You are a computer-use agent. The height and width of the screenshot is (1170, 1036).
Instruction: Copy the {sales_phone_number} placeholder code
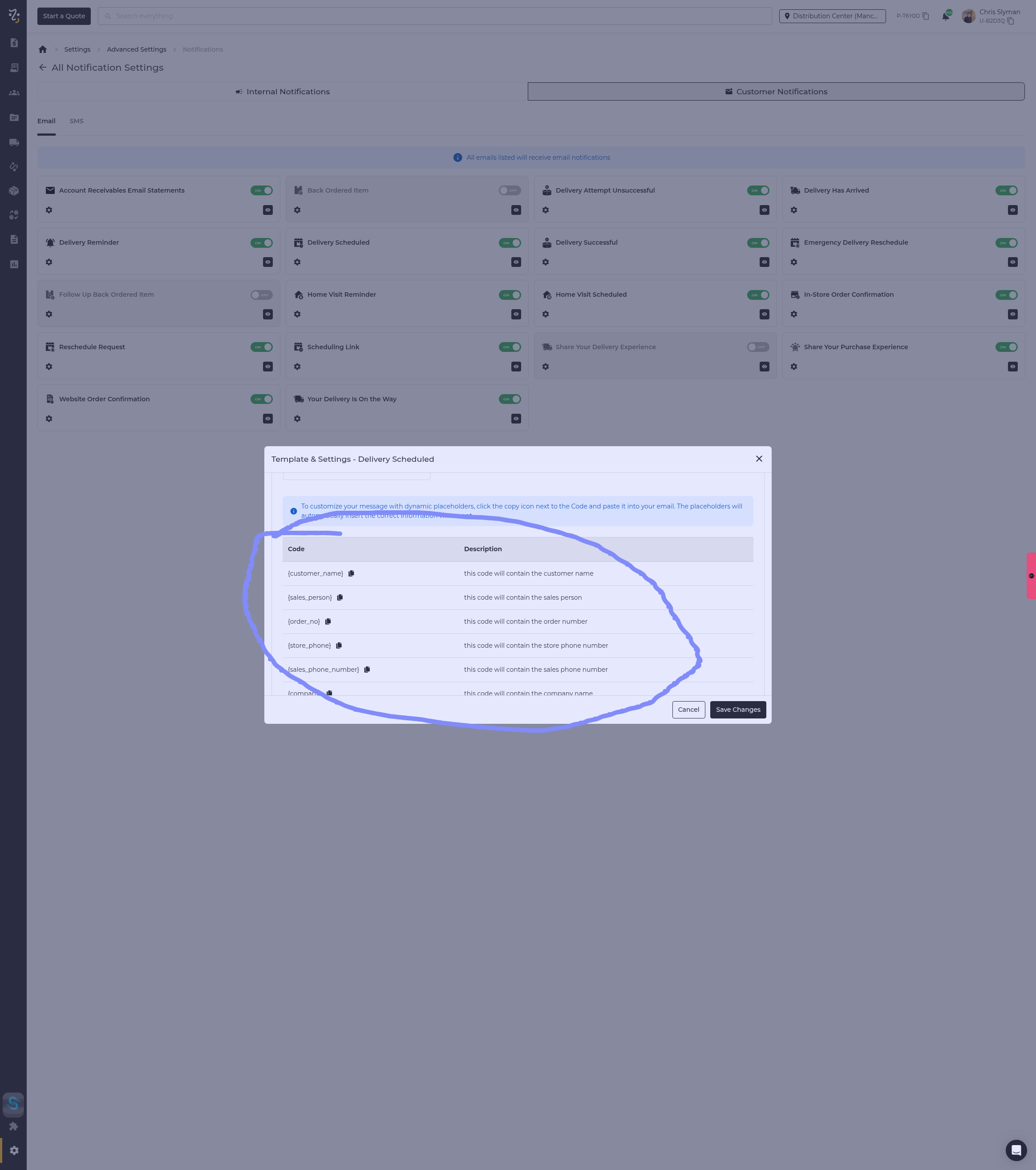(x=367, y=670)
